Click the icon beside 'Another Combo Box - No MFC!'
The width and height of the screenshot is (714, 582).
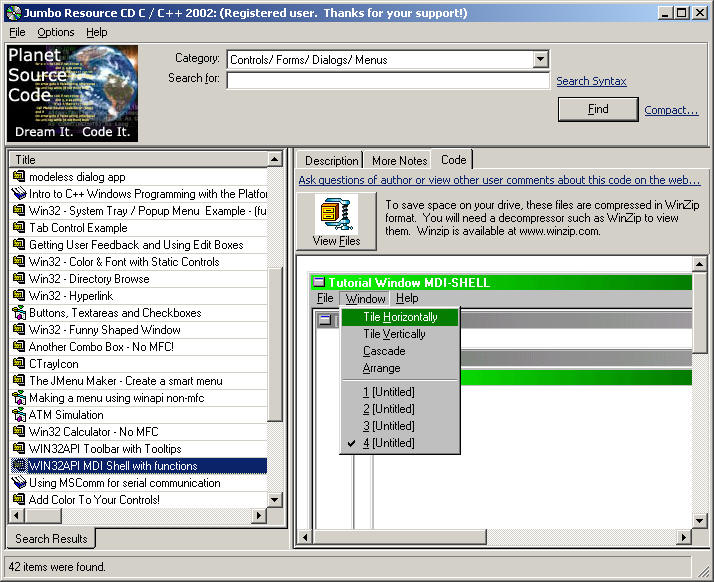click(x=19, y=346)
